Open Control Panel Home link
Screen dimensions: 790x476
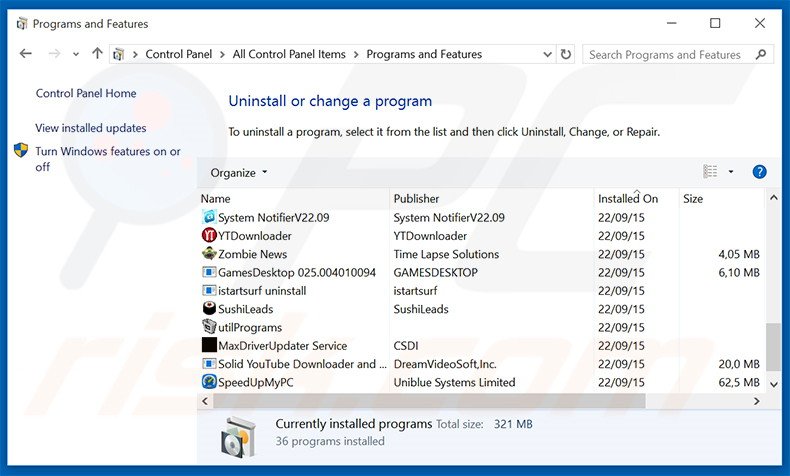[x=86, y=93]
